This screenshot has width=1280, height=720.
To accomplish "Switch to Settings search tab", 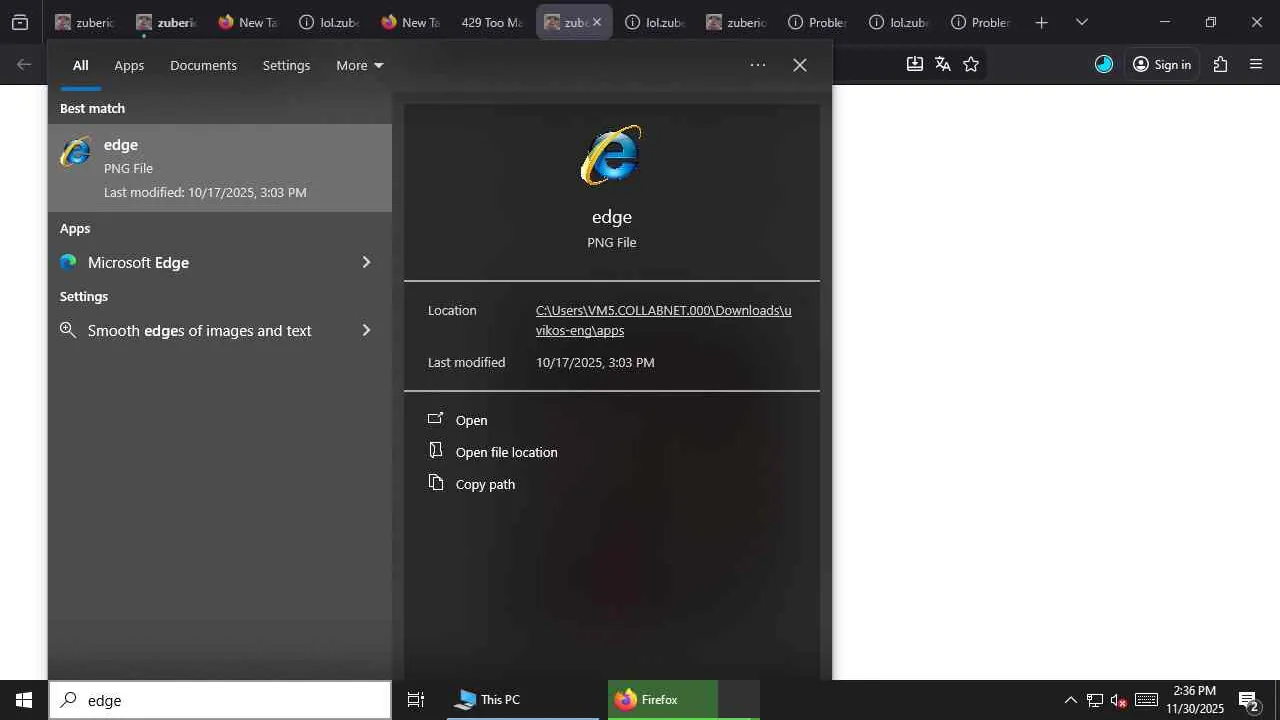I will pos(286,65).
